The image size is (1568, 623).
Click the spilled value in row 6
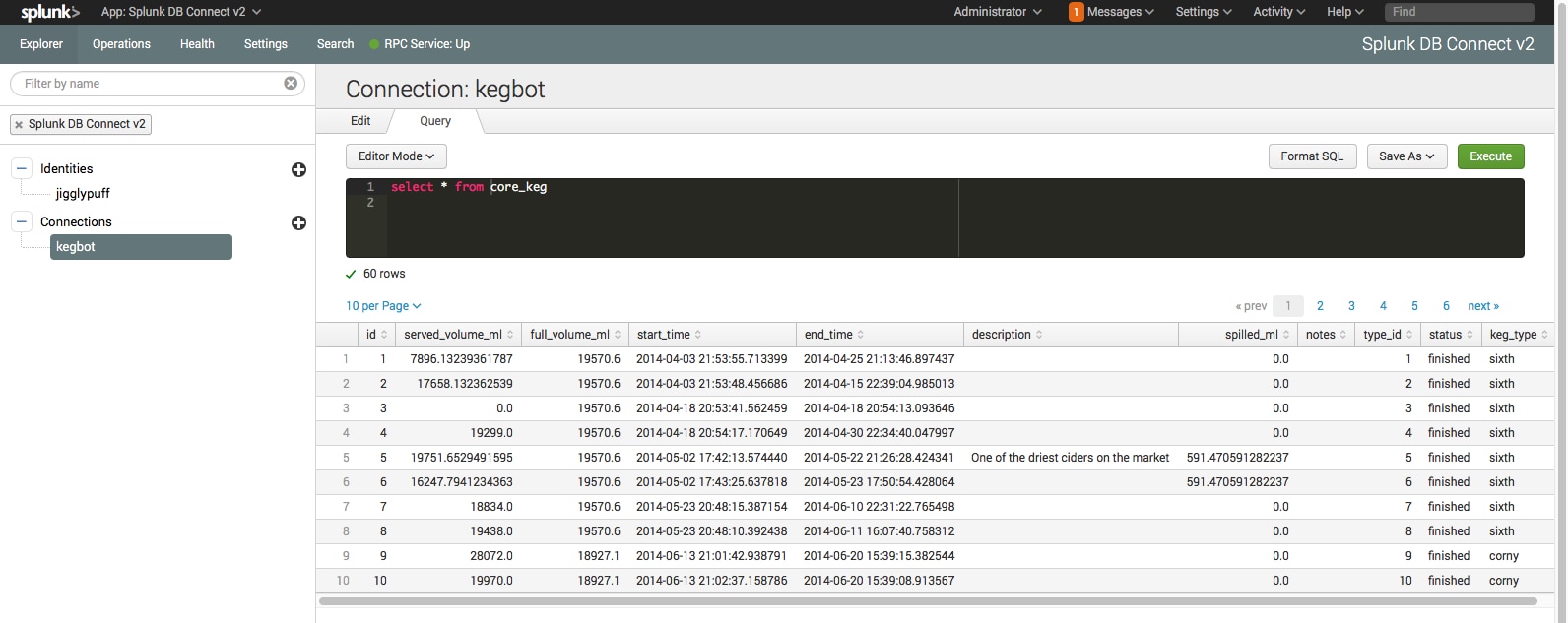[x=1237, y=482]
